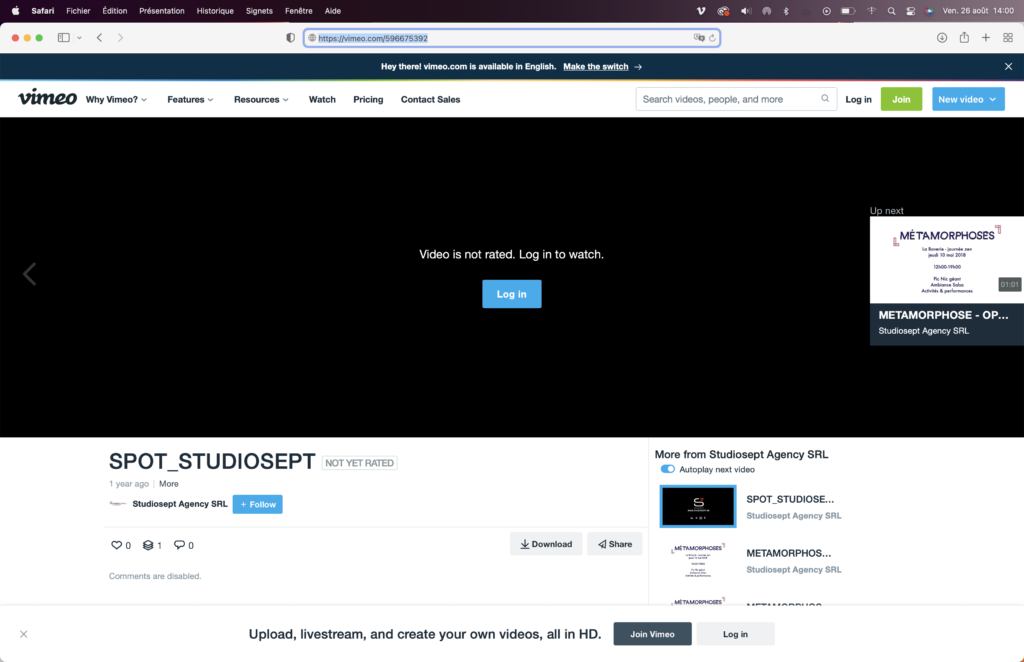Open the Édition menu
The height and width of the screenshot is (662, 1024).
coord(115,11)
